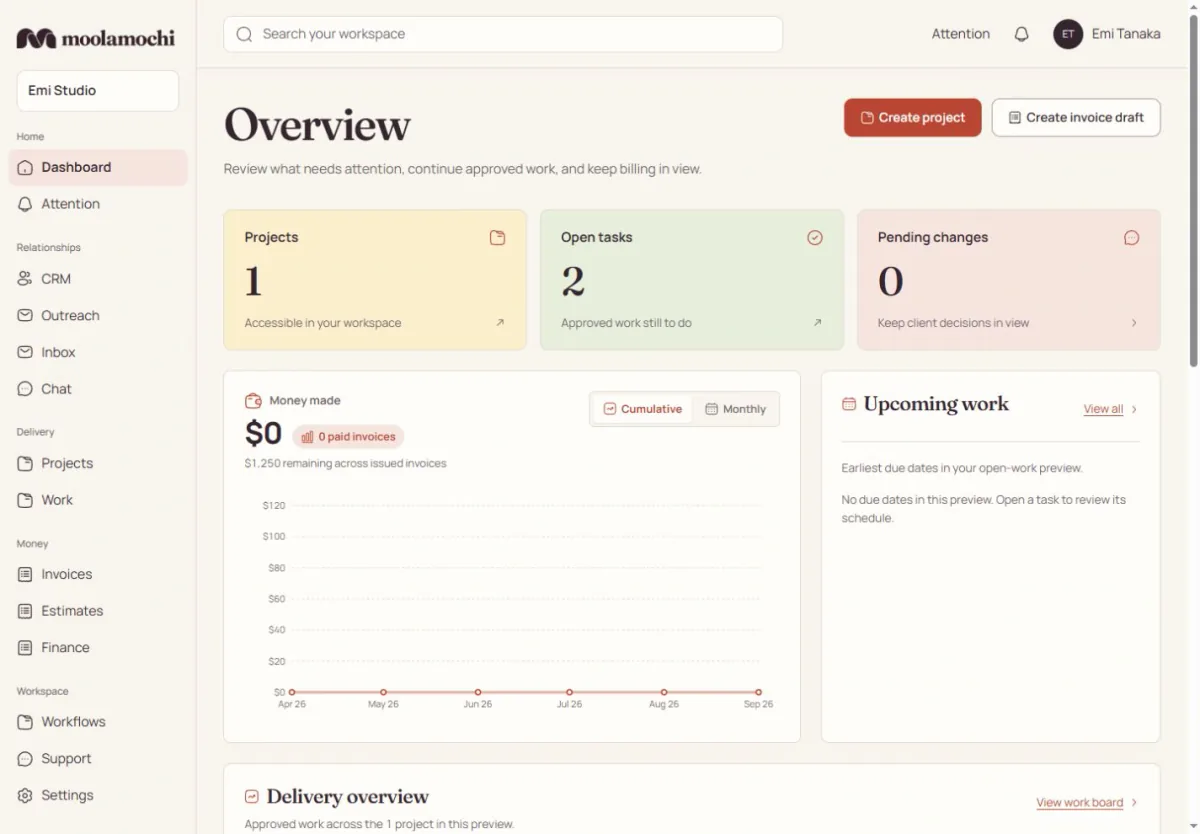Click the chevron next to View work board

(x=1134, y=803)
